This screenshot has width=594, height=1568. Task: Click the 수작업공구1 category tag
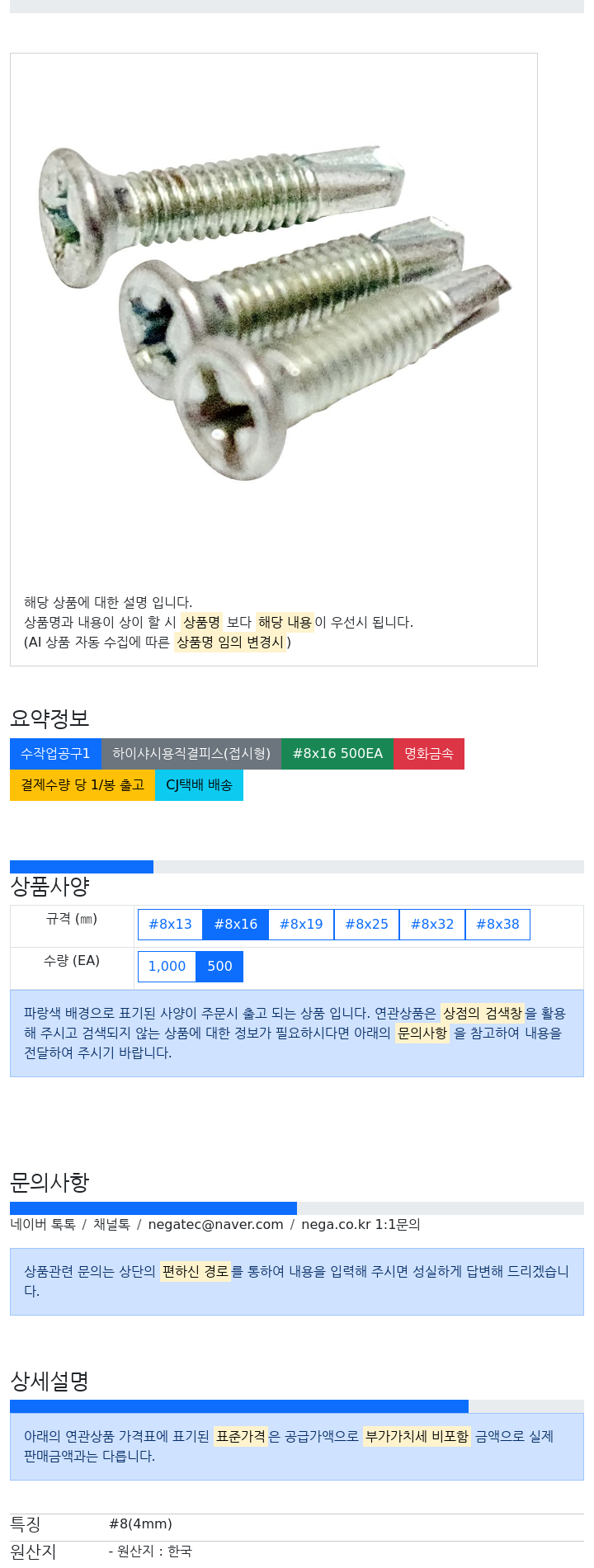[55, 754]
